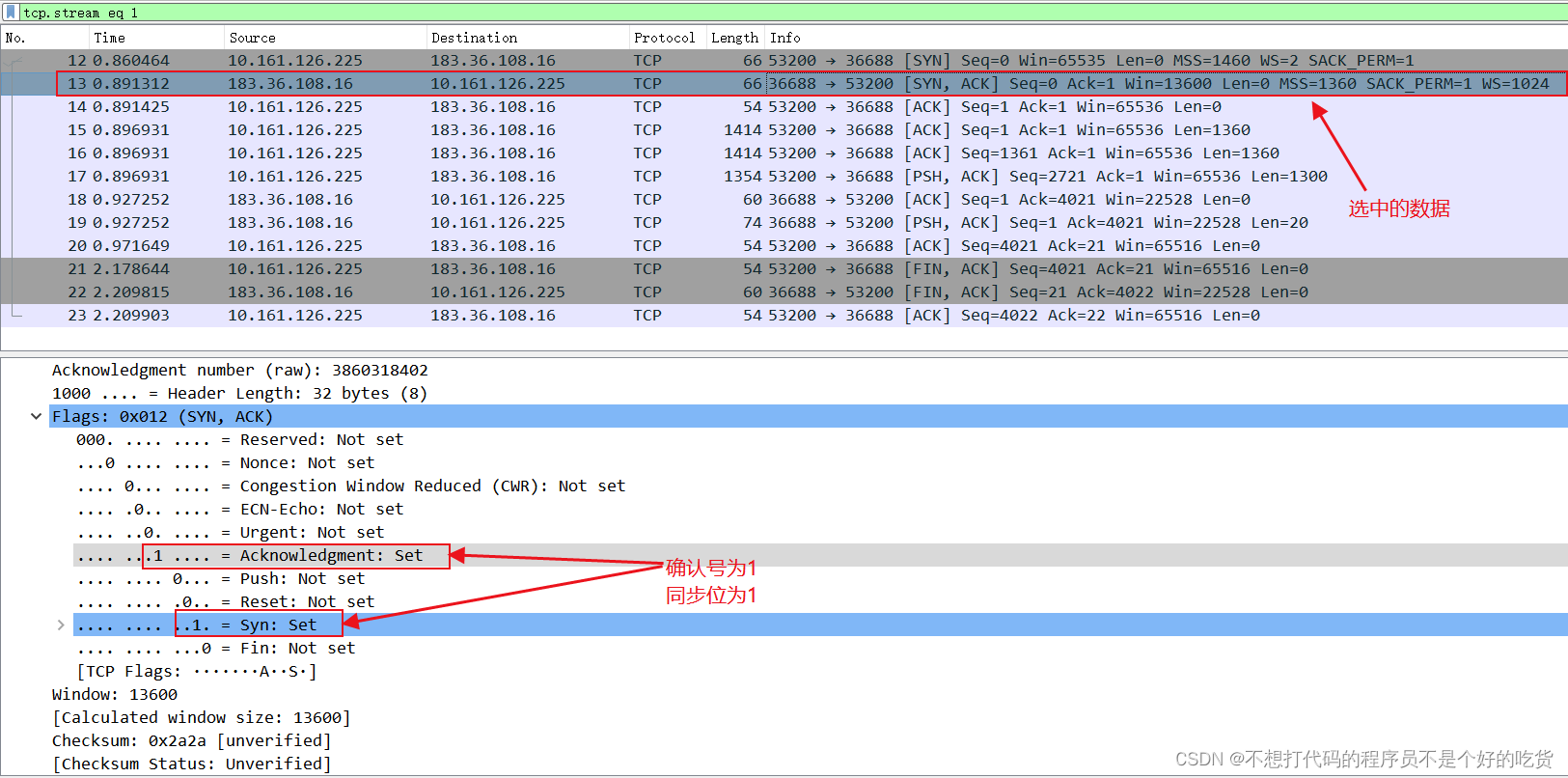Select packet 12 SYN row
The image size is (1568, 778).
pos(784,61)
